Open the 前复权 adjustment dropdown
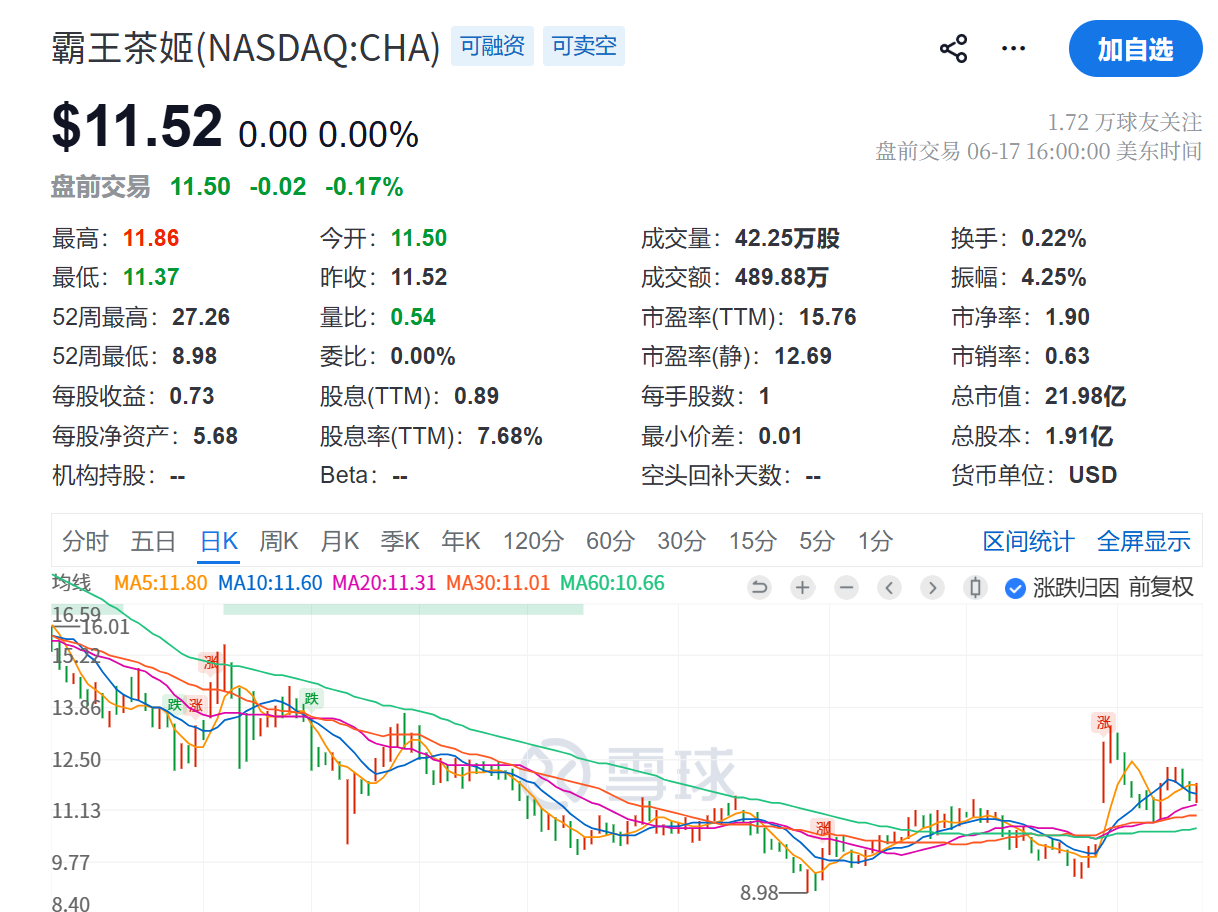Image resolution: width=1218 pixels, height=912 pixels. (x=1162, y=587)
